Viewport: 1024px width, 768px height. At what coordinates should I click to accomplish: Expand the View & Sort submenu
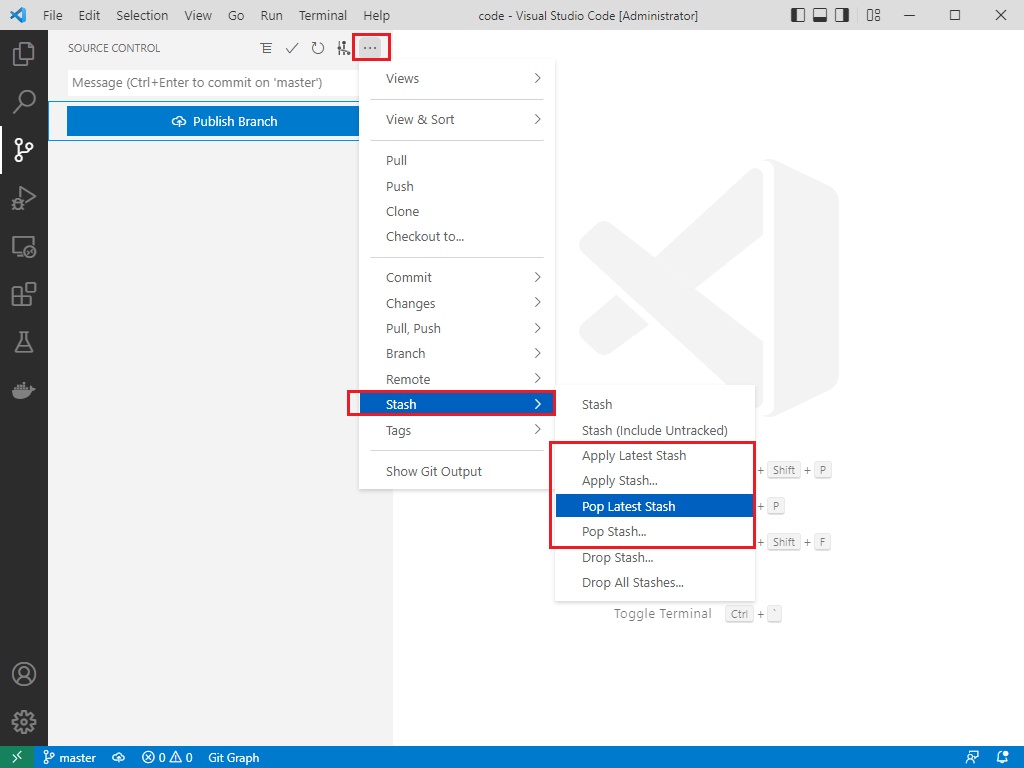(x=456, y=120)
